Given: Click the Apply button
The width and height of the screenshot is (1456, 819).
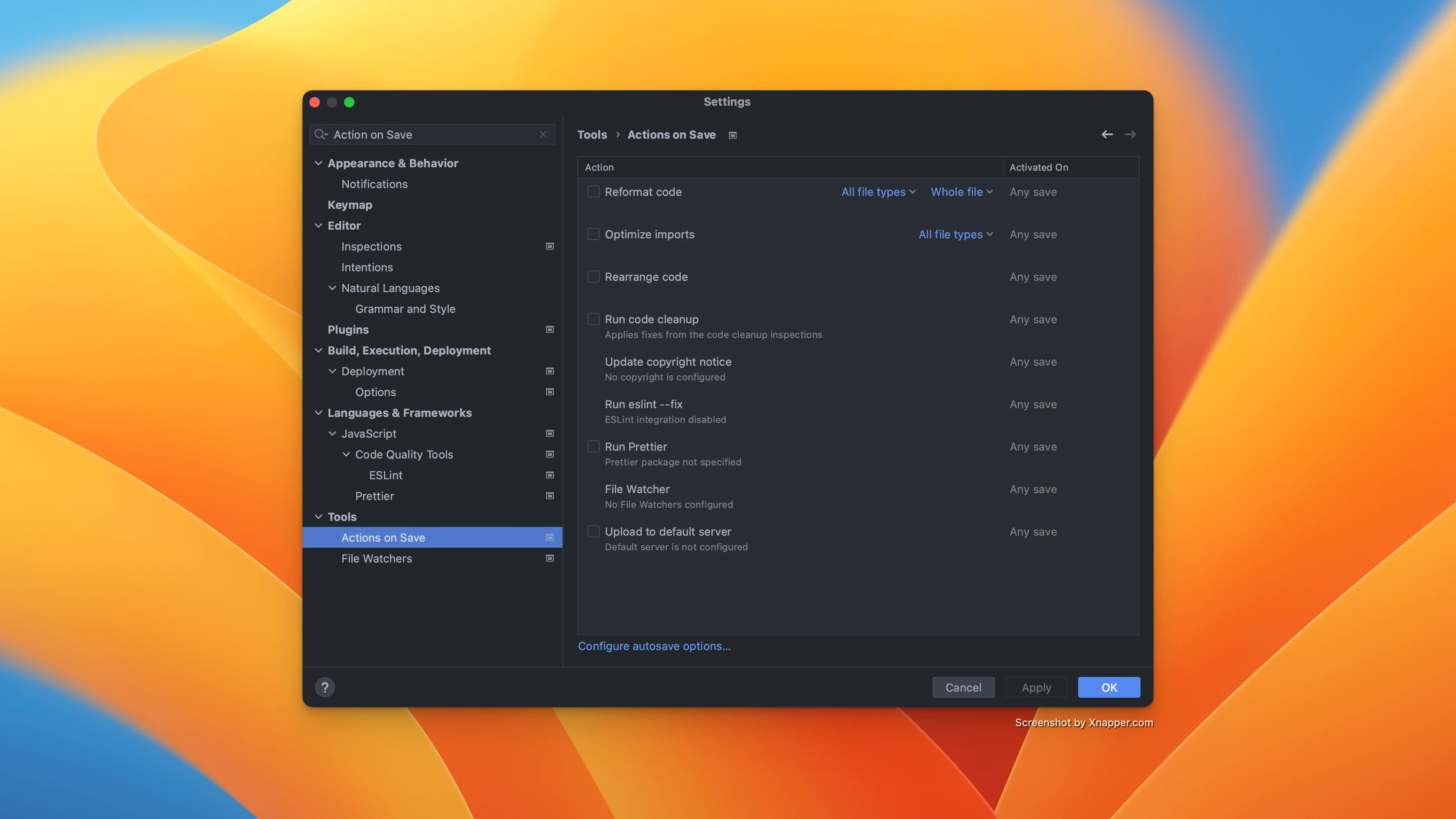Looking at the screenshot, I should tap(1036, 687).
